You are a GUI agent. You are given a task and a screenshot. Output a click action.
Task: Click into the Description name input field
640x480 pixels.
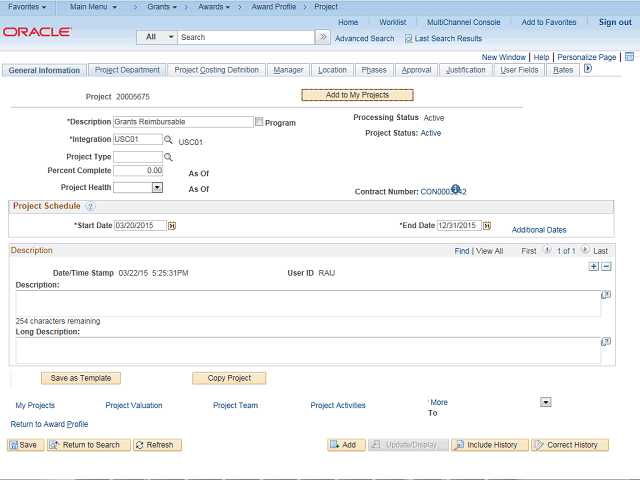183,122
